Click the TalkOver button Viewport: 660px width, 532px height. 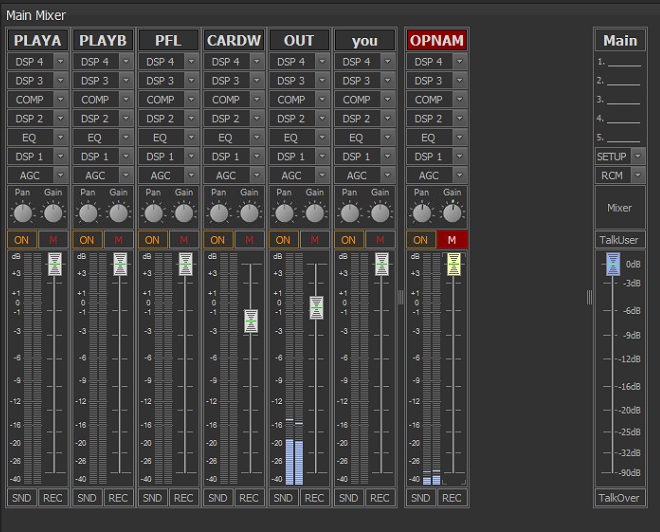click(620, 498)
